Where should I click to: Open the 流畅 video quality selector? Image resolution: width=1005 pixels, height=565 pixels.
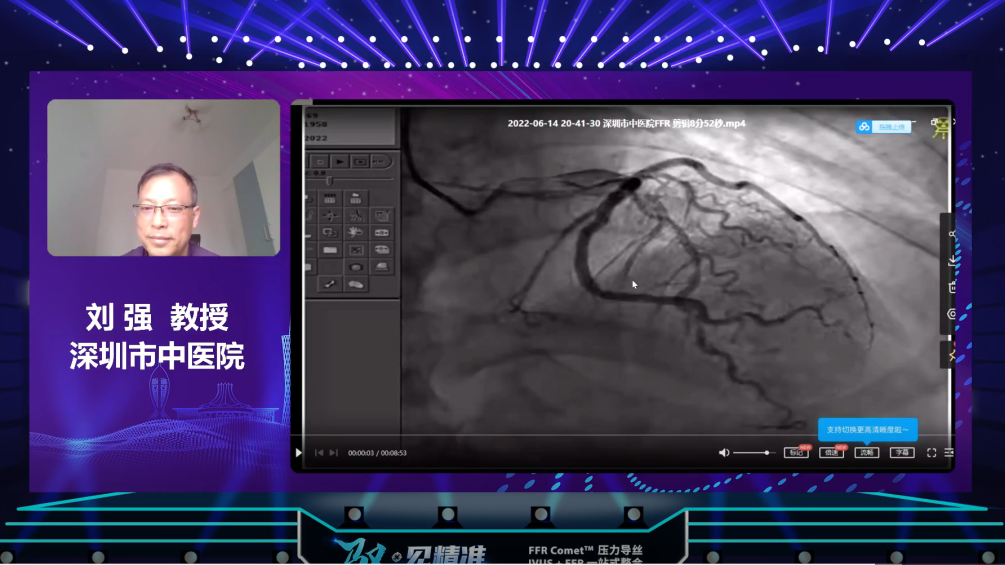click(x=865, y=453)
